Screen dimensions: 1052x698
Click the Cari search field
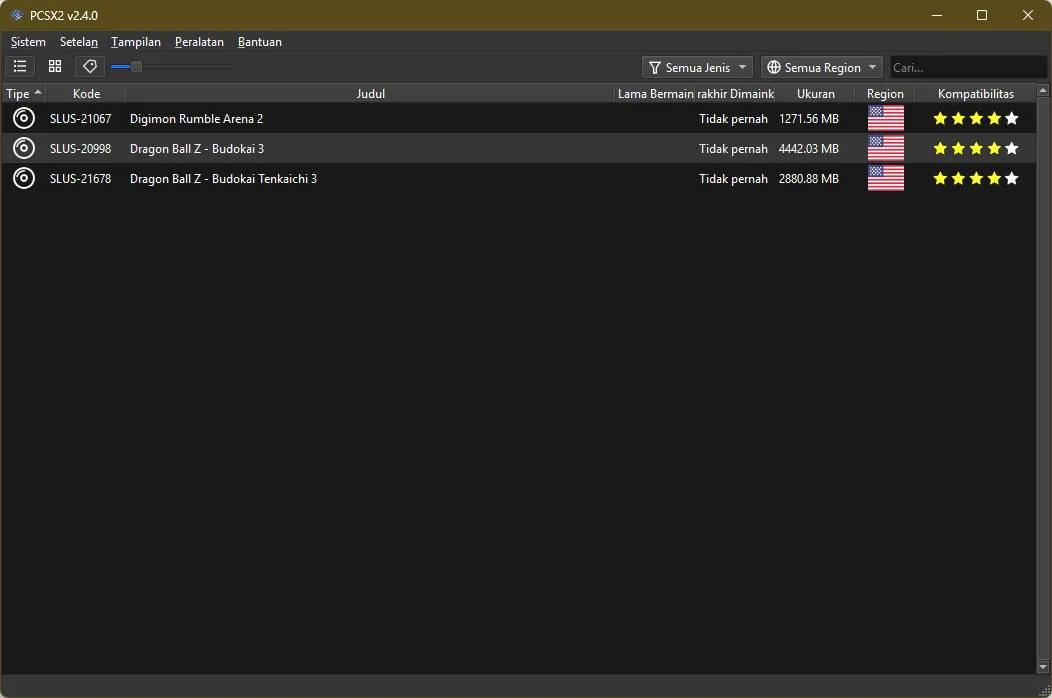[x=967, y=68]
